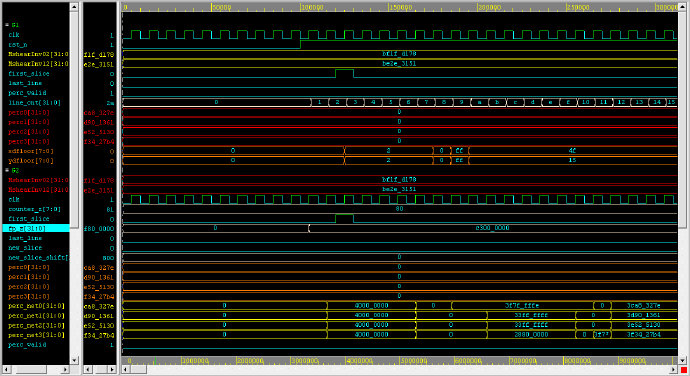Click the fp_z value f80_0000
The height and width of the screenshot is (376, 690).
pyautogui.click(x=99, y=229)
